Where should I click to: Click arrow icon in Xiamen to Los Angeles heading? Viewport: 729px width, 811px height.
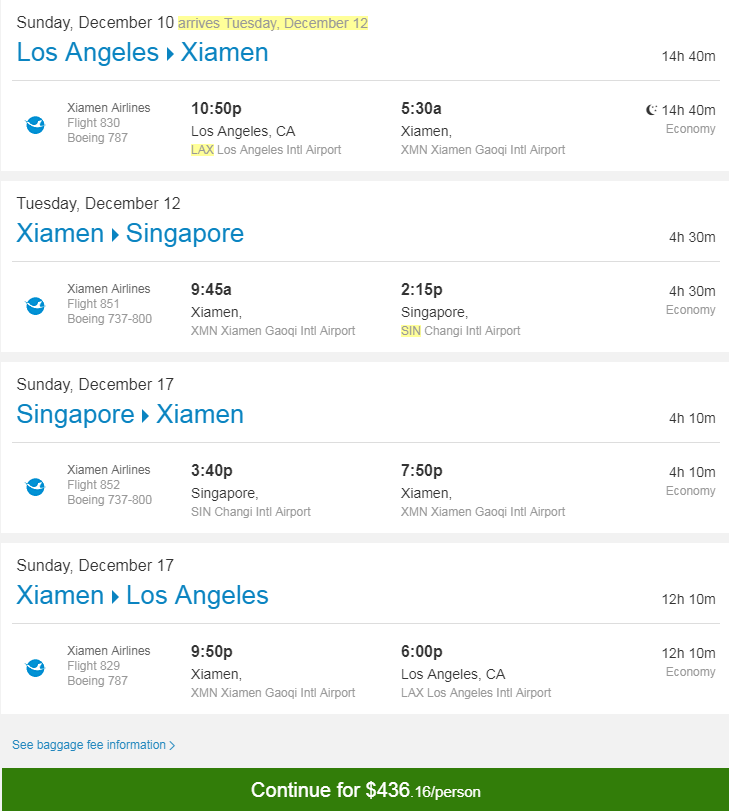point(115,597)
